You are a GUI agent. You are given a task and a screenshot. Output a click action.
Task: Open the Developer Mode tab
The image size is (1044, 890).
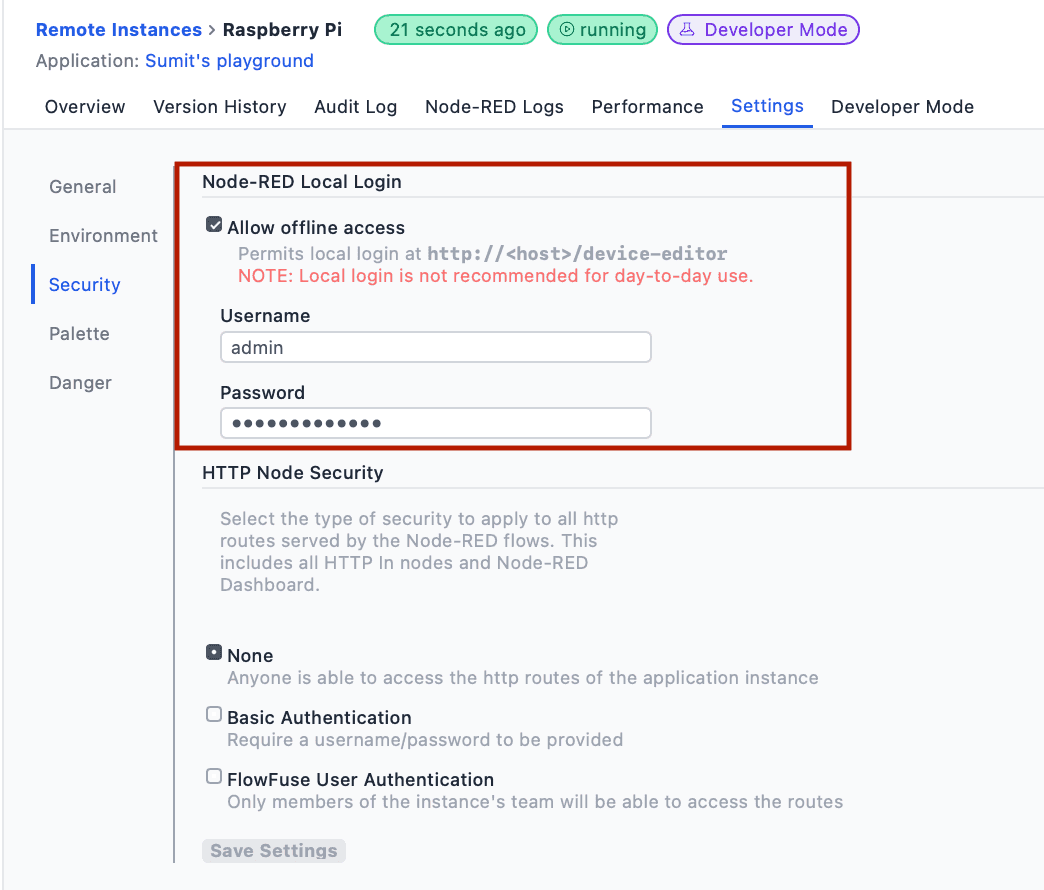[901, 107]
